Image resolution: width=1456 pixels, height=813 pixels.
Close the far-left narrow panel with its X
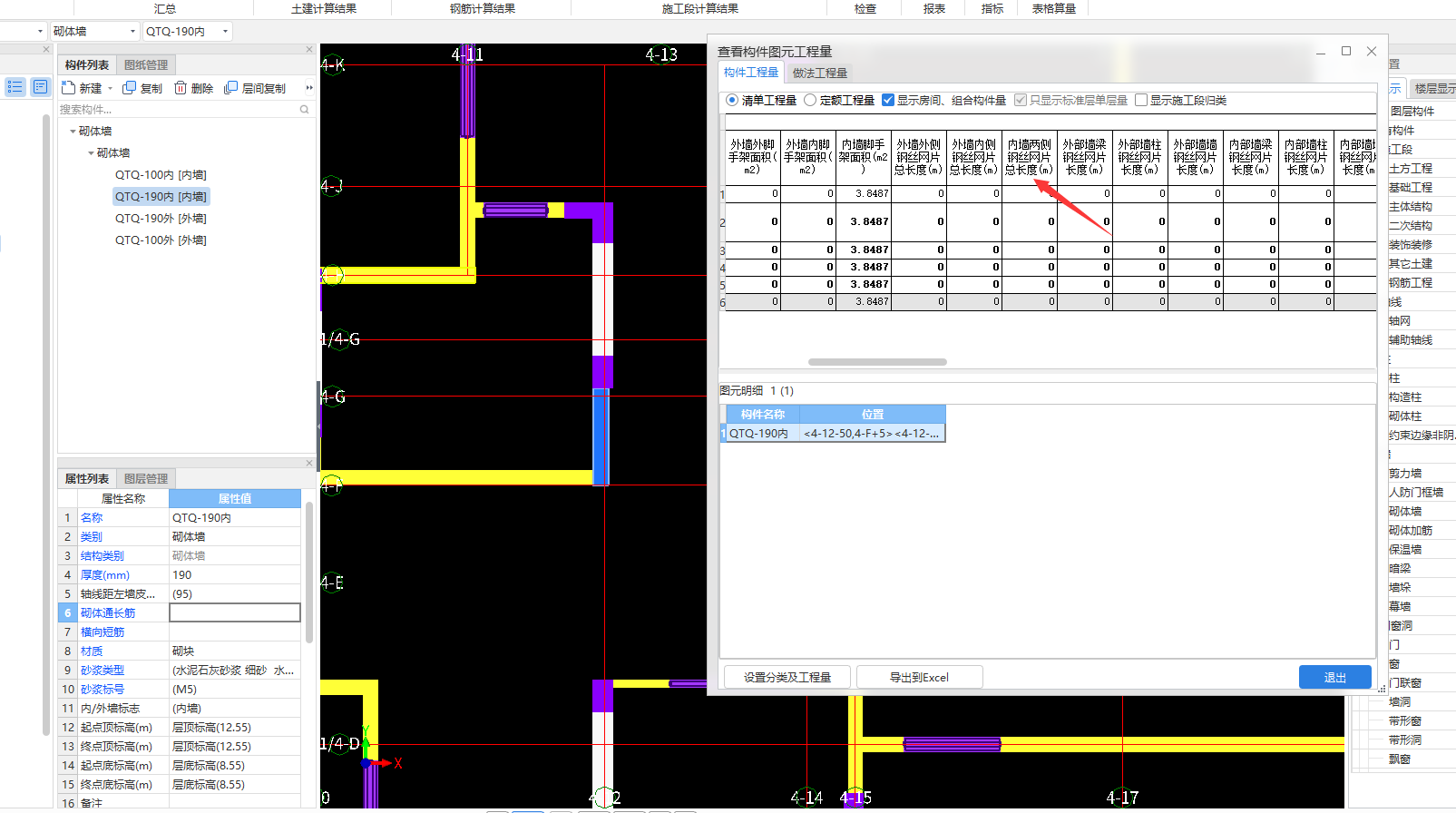(x=46, y=50)
